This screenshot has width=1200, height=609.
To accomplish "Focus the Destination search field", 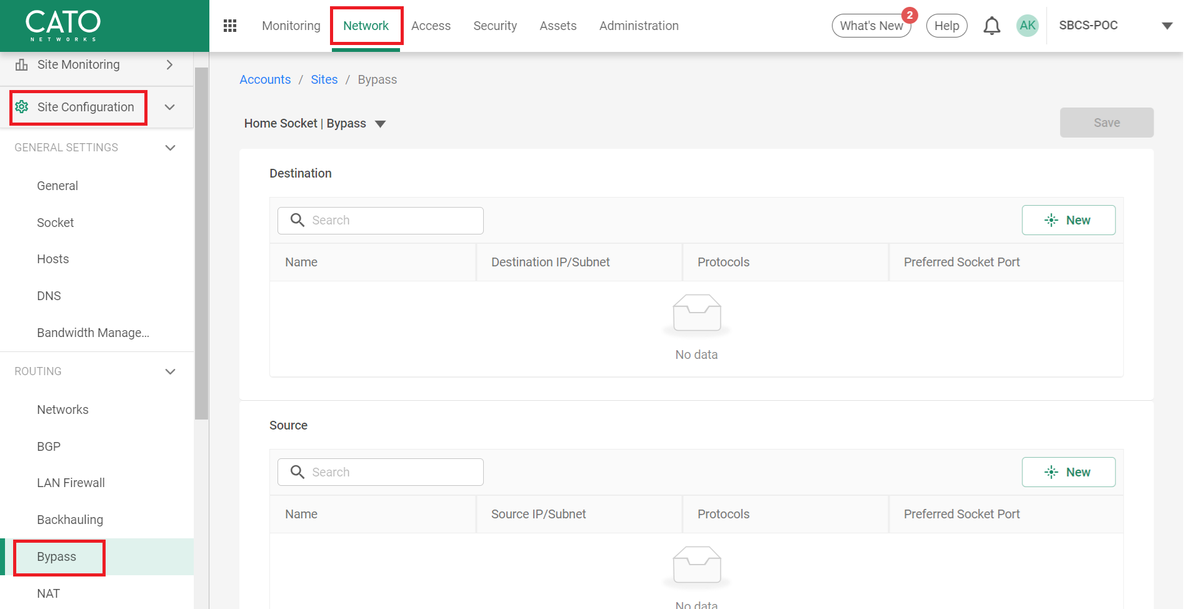I will (380, 220).
